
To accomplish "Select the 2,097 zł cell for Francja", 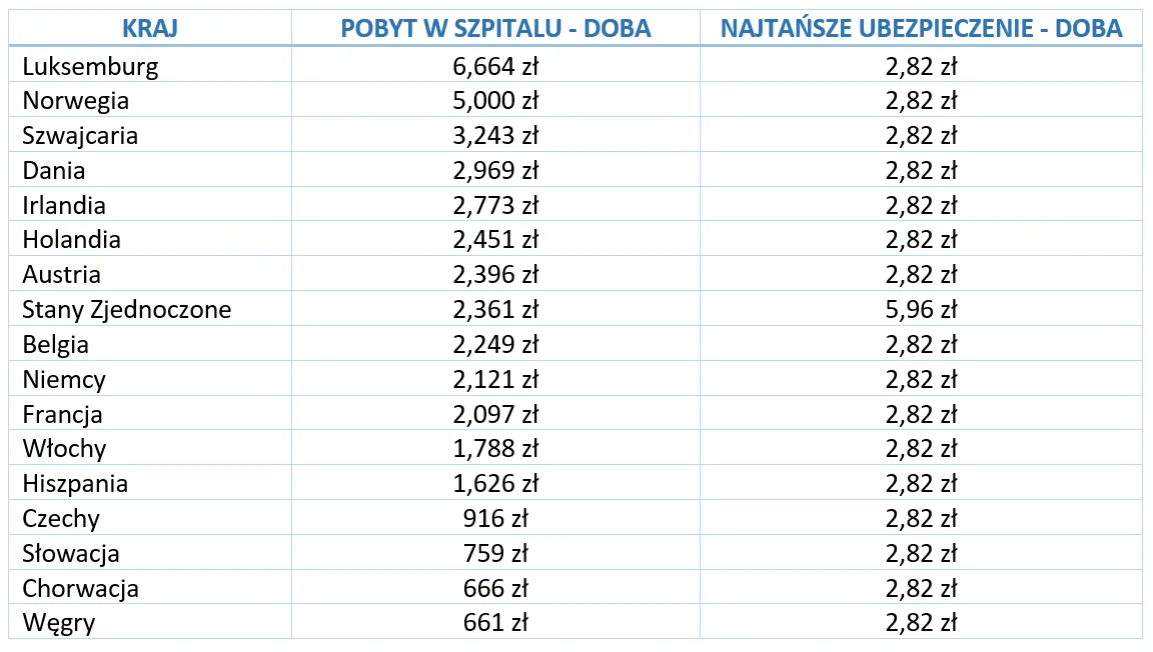I will coord(495,414).
